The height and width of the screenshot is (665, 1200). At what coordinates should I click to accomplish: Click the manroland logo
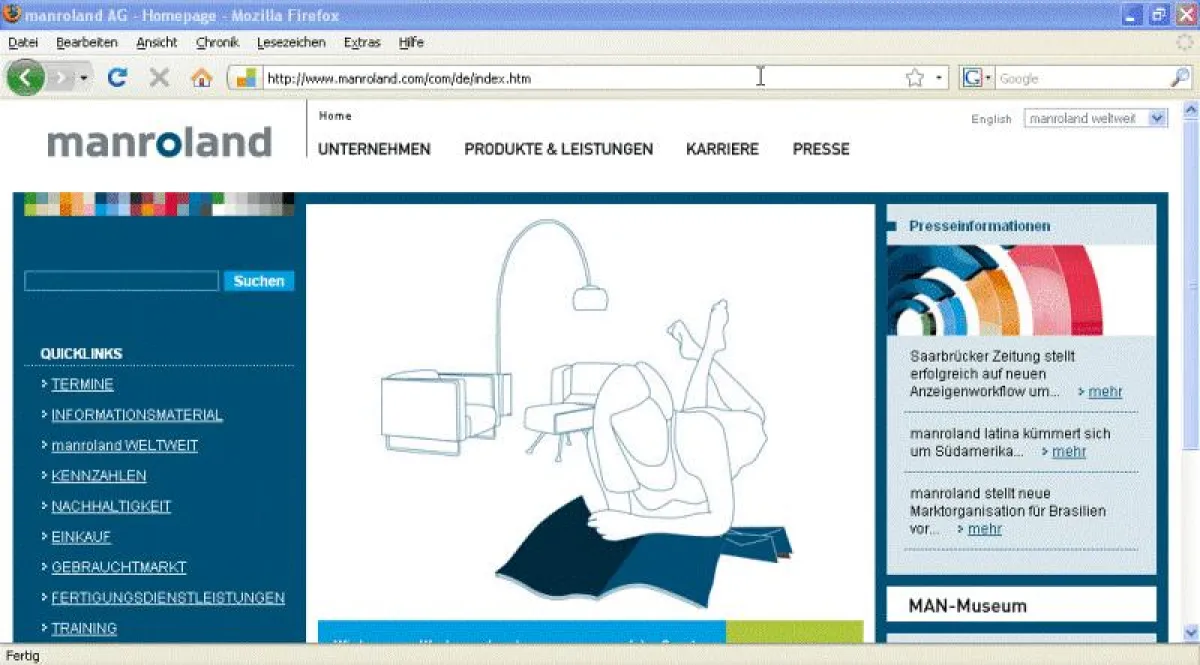[x=159, y=142]
